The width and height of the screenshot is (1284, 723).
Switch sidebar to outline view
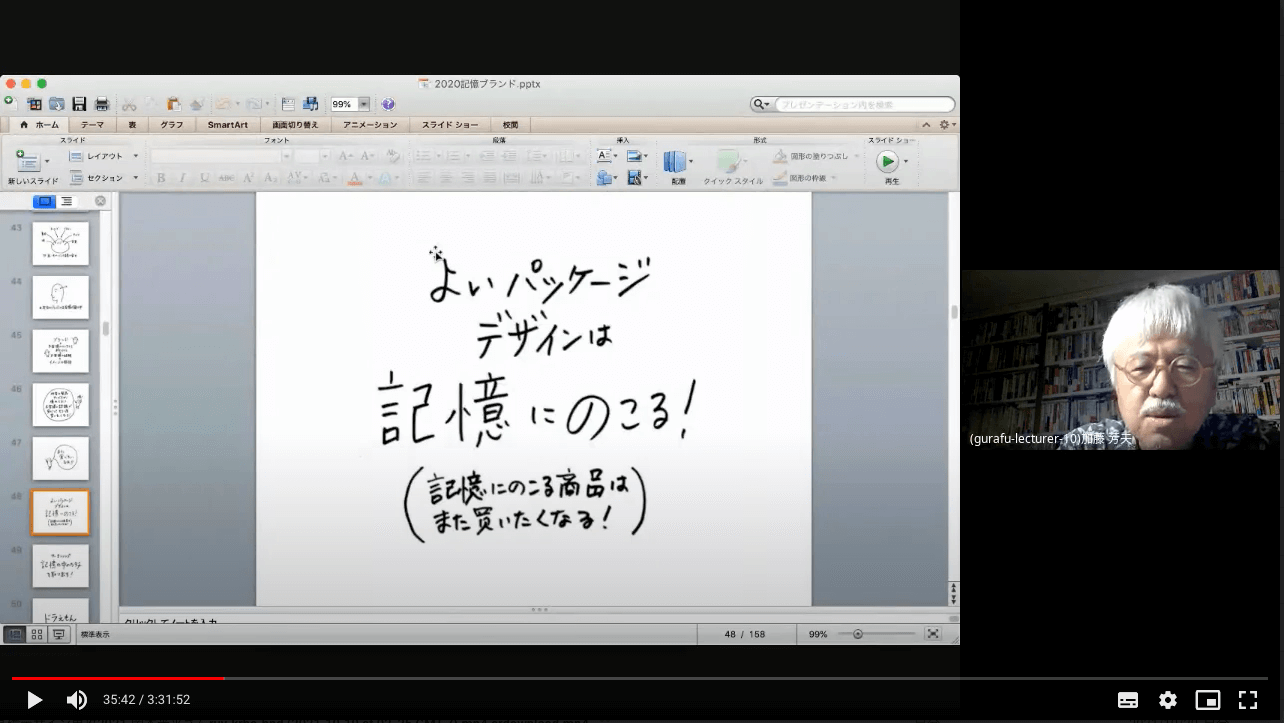pyautogui.click(x=67, y=201)
